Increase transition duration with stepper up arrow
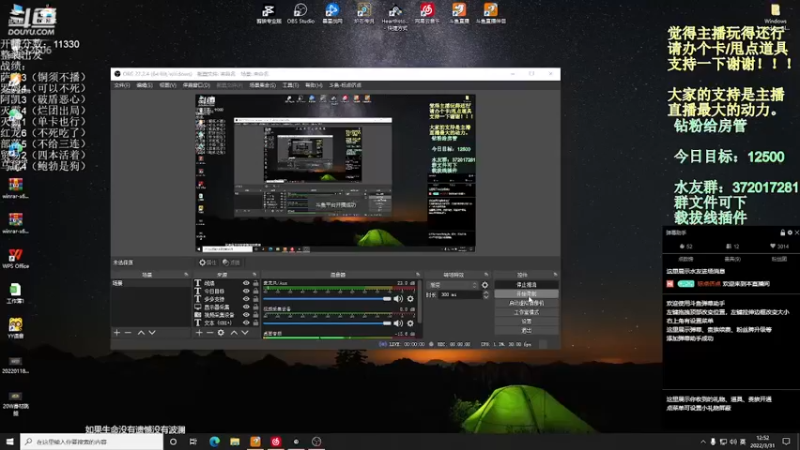800x450 pixels. click(x=486, y=293)
